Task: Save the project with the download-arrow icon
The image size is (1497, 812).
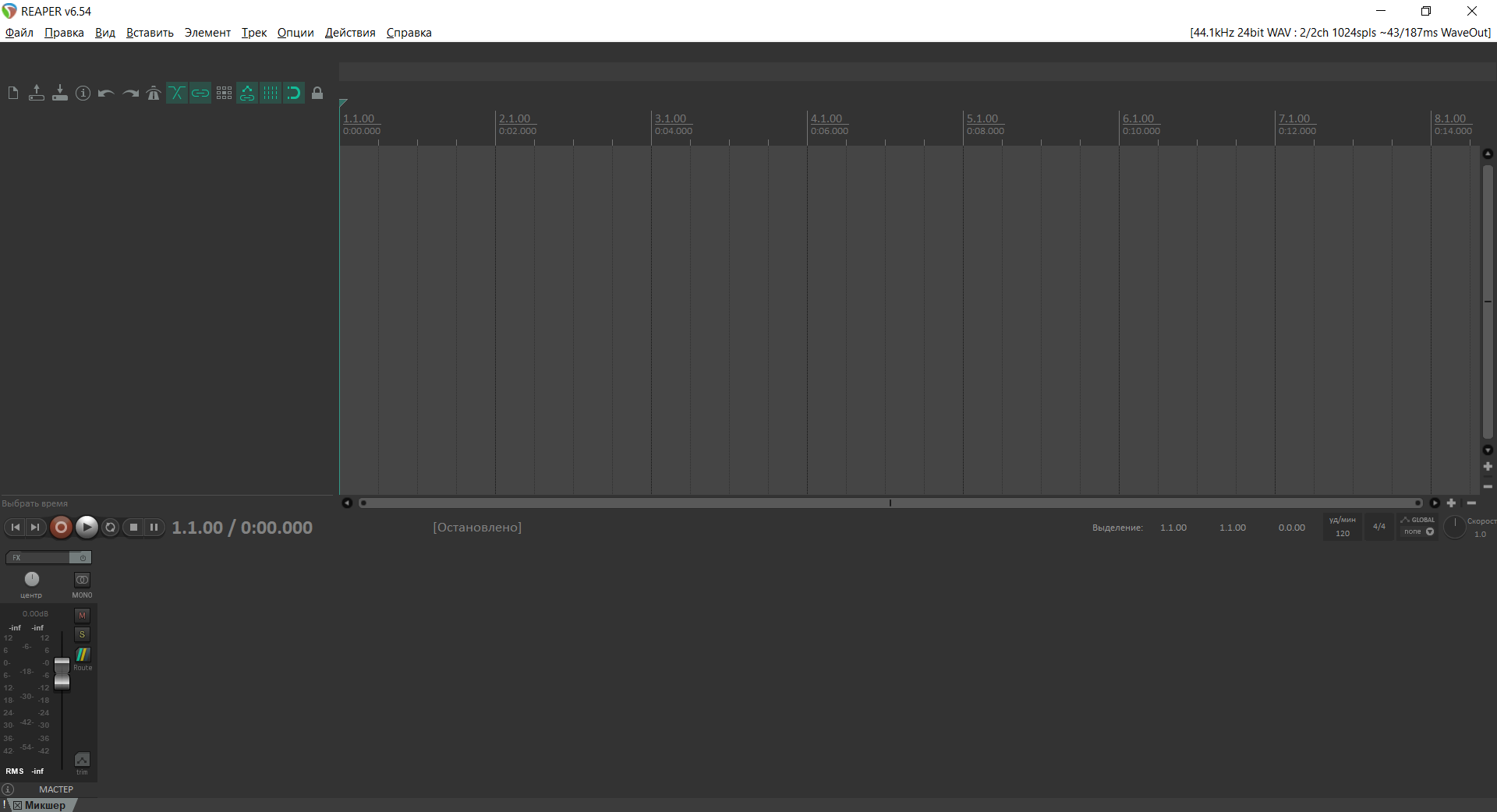Action: 60,94
